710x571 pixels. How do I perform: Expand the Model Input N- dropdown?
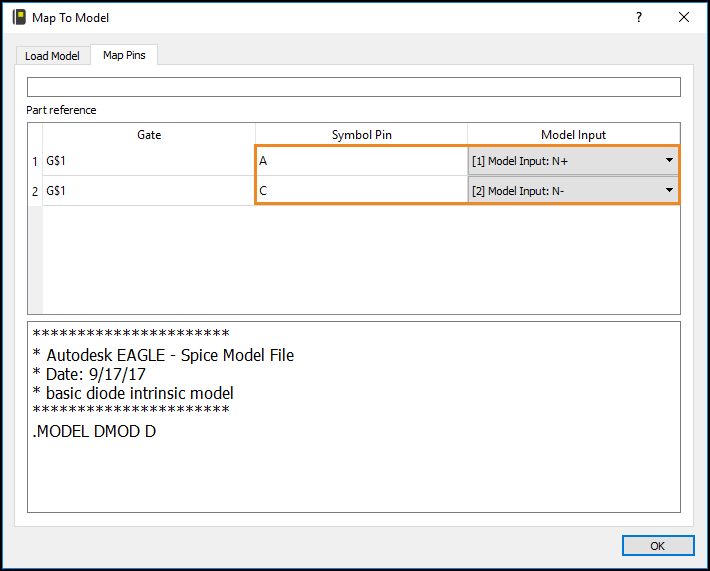[573, 190]
